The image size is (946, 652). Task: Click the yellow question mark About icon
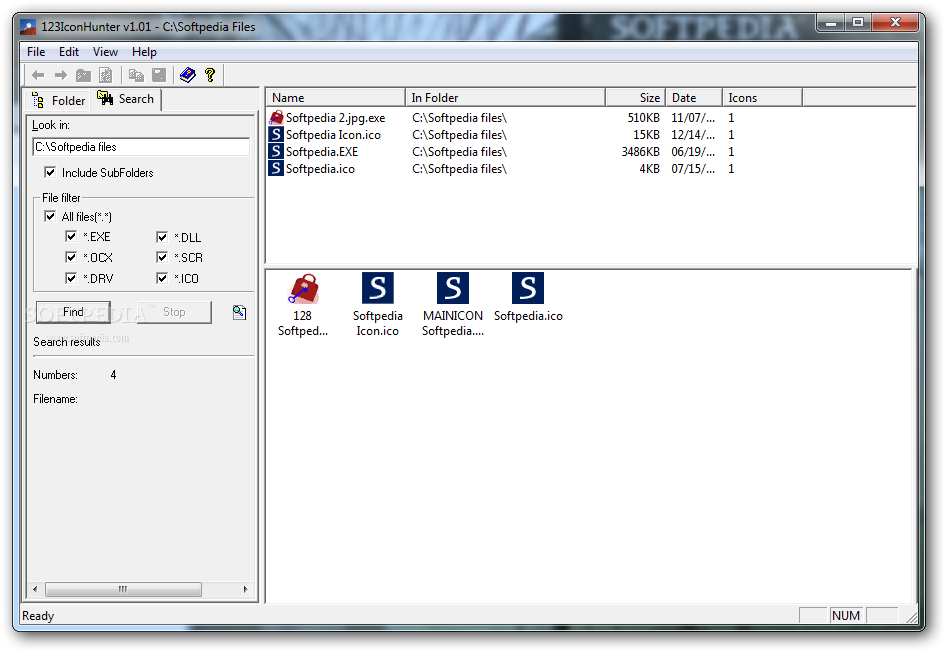[x=210, y=75]
